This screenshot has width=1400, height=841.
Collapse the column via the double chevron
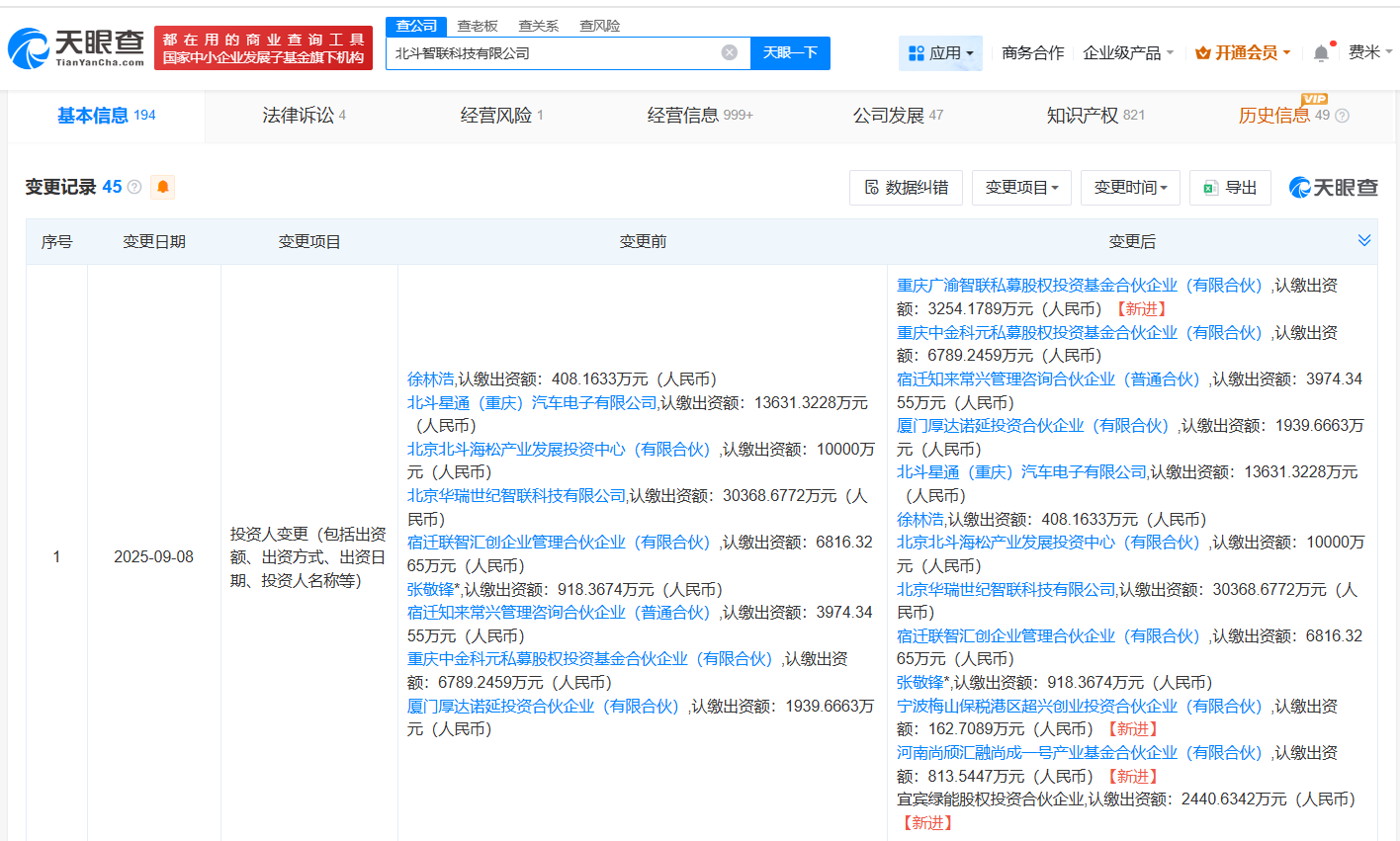[1364, 239]
